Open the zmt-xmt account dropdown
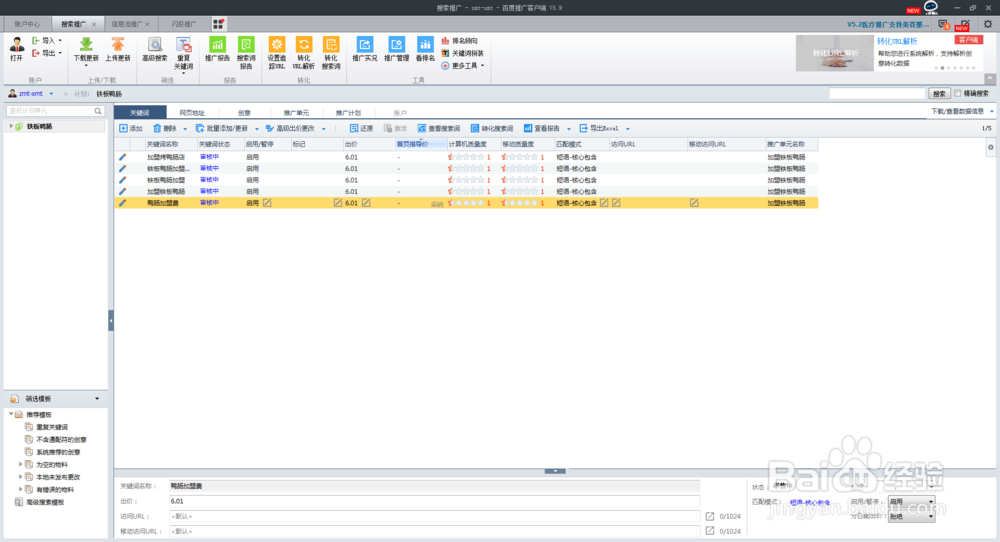Viewport: 1000px width, 542px height. click(51, 94)
